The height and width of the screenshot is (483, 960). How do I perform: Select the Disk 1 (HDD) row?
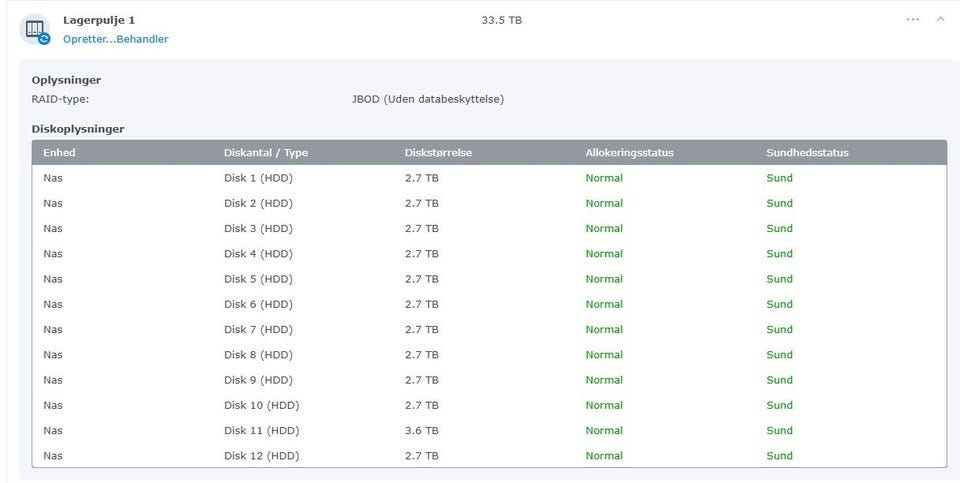click(258, 178)
